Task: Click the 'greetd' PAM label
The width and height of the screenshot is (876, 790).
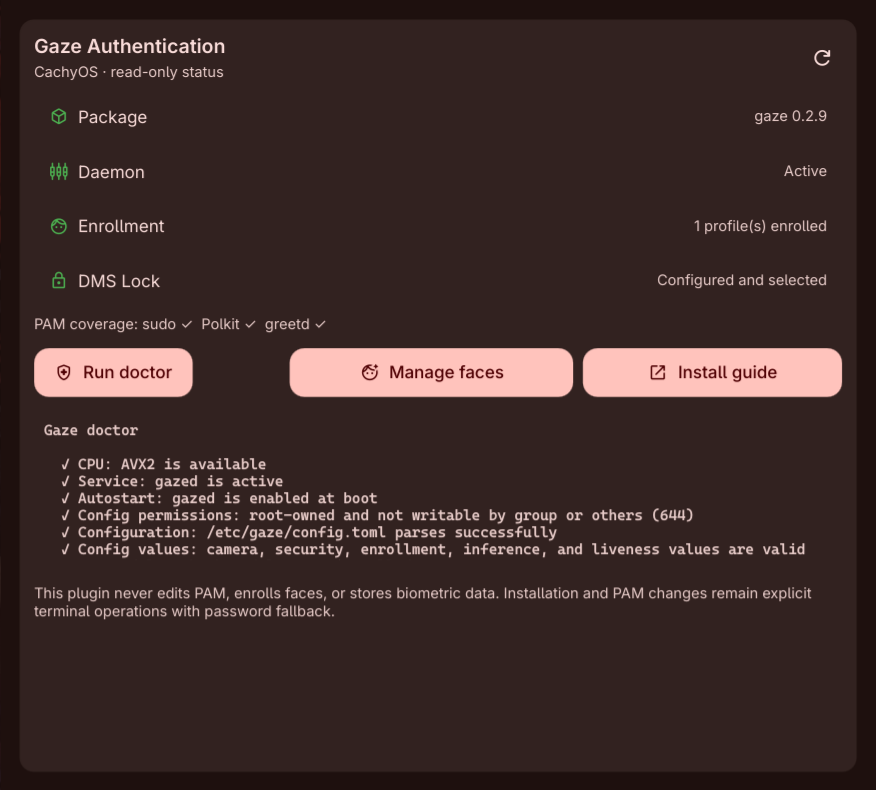Action: click(x=287, y=325)
